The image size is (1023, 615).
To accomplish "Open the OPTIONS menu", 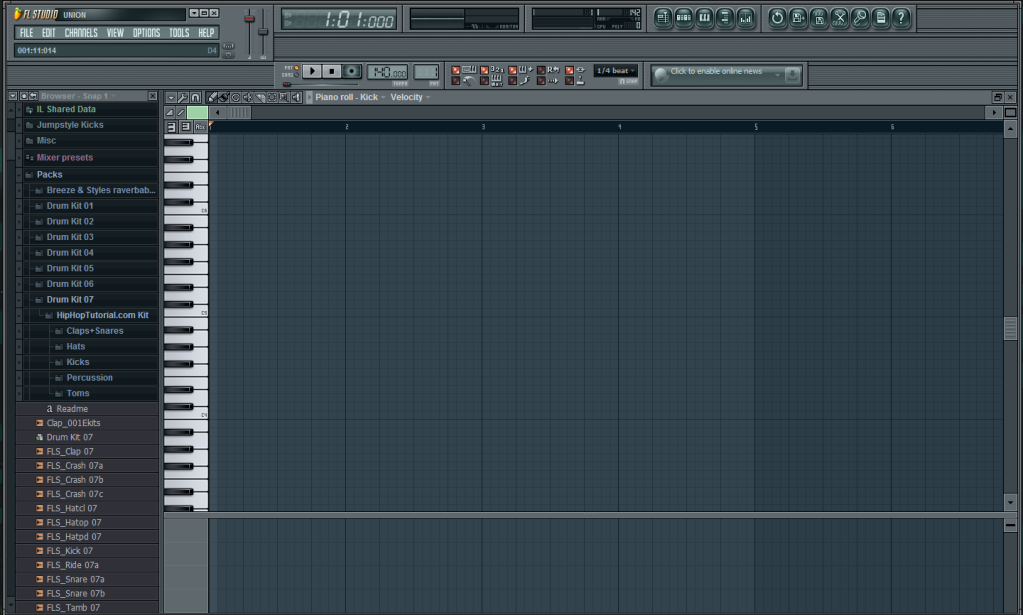I will 146,33.
